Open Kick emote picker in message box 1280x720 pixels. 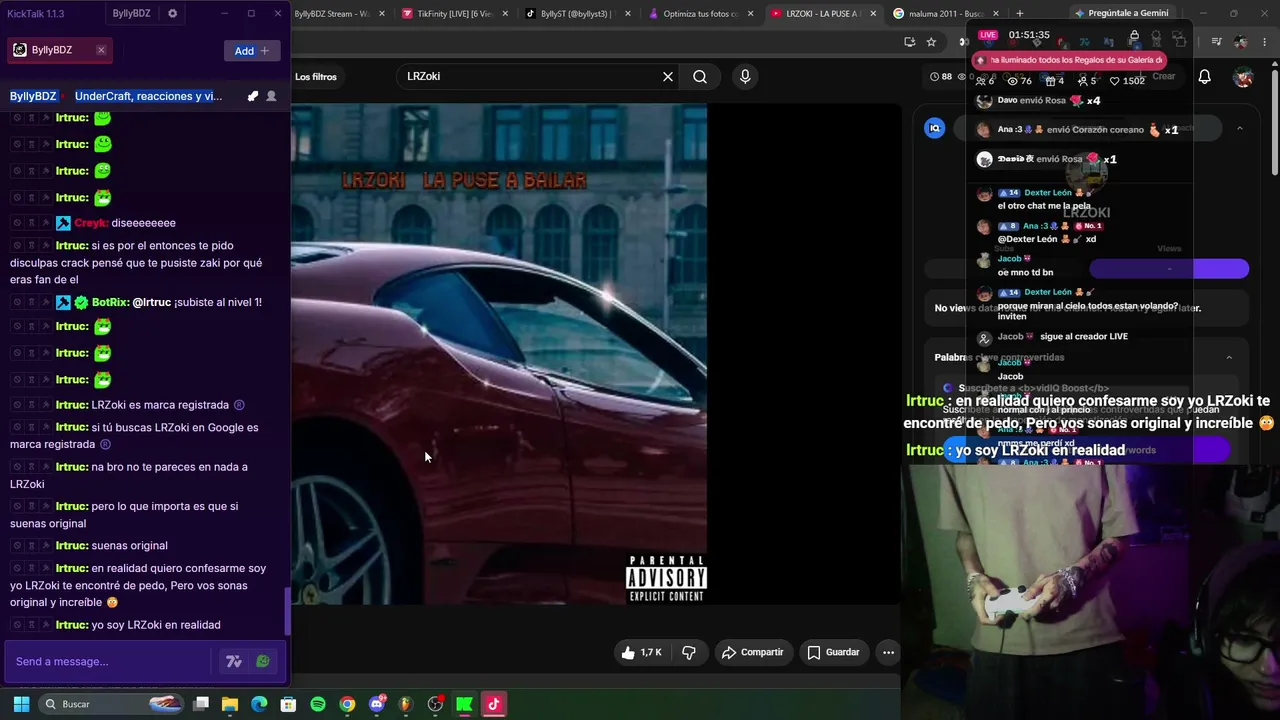point(263,661)
